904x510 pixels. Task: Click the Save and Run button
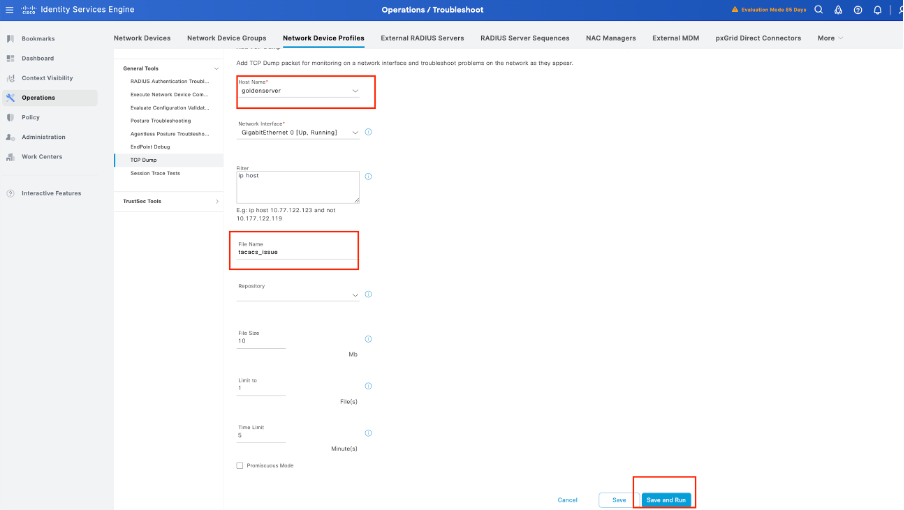tap(666, 500)
